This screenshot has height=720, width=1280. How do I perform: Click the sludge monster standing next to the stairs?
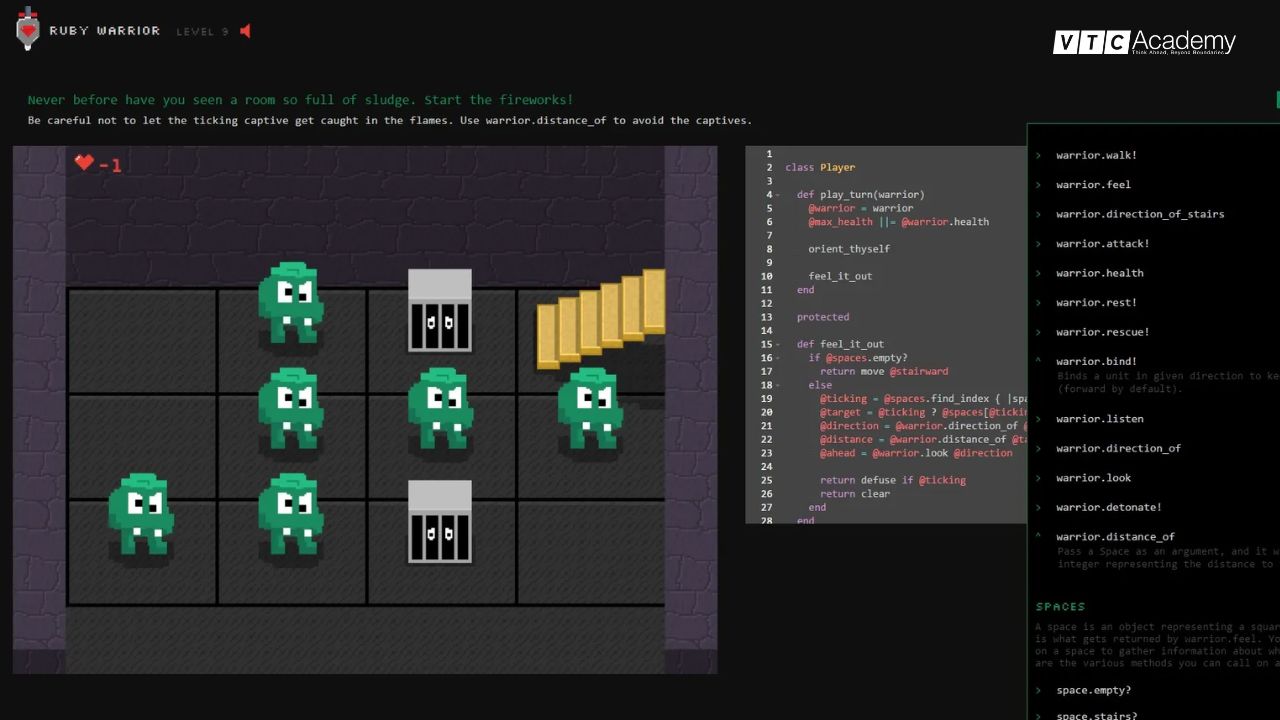point(589,408)
